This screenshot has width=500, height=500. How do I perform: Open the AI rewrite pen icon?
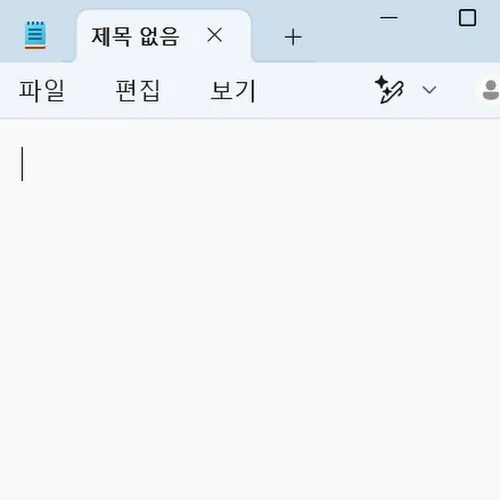389,90
